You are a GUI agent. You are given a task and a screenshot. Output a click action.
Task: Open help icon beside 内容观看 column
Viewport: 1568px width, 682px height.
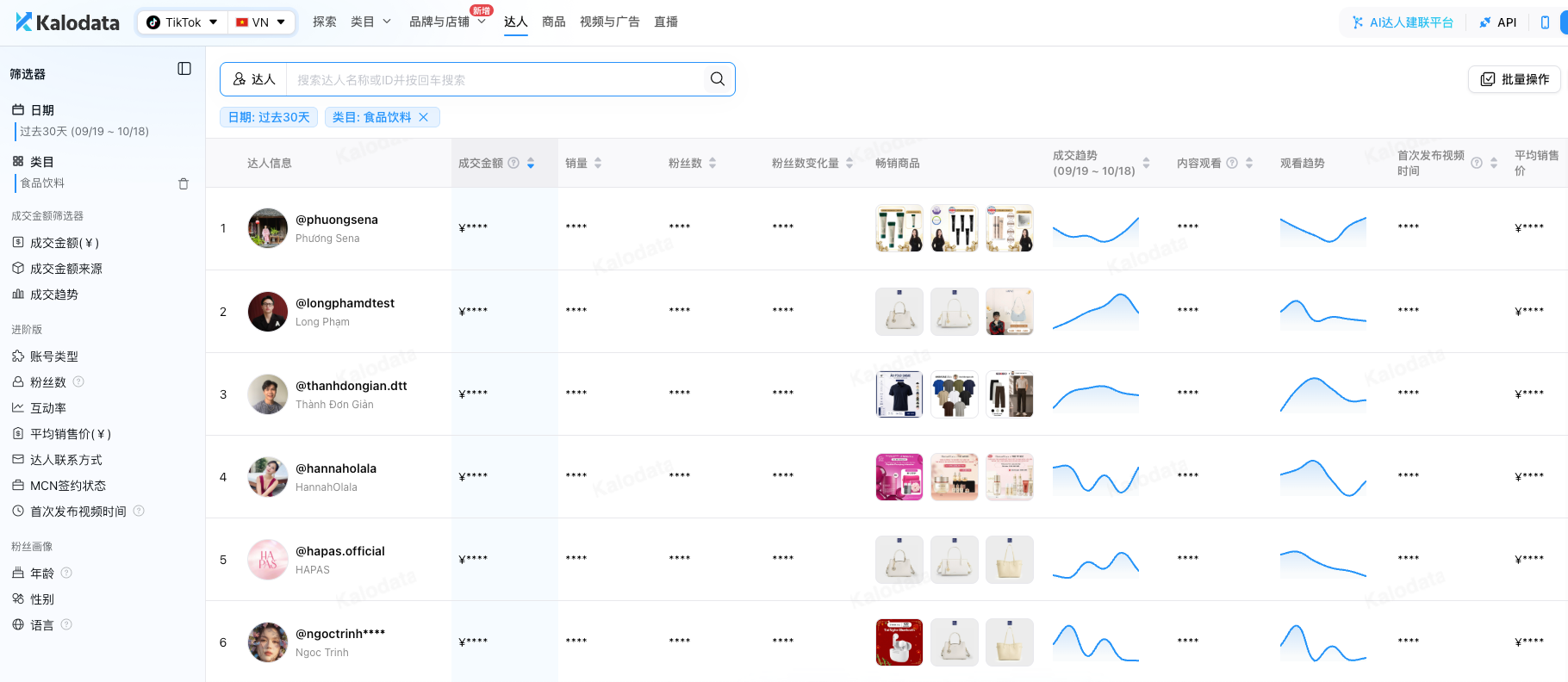(1232, 163)
